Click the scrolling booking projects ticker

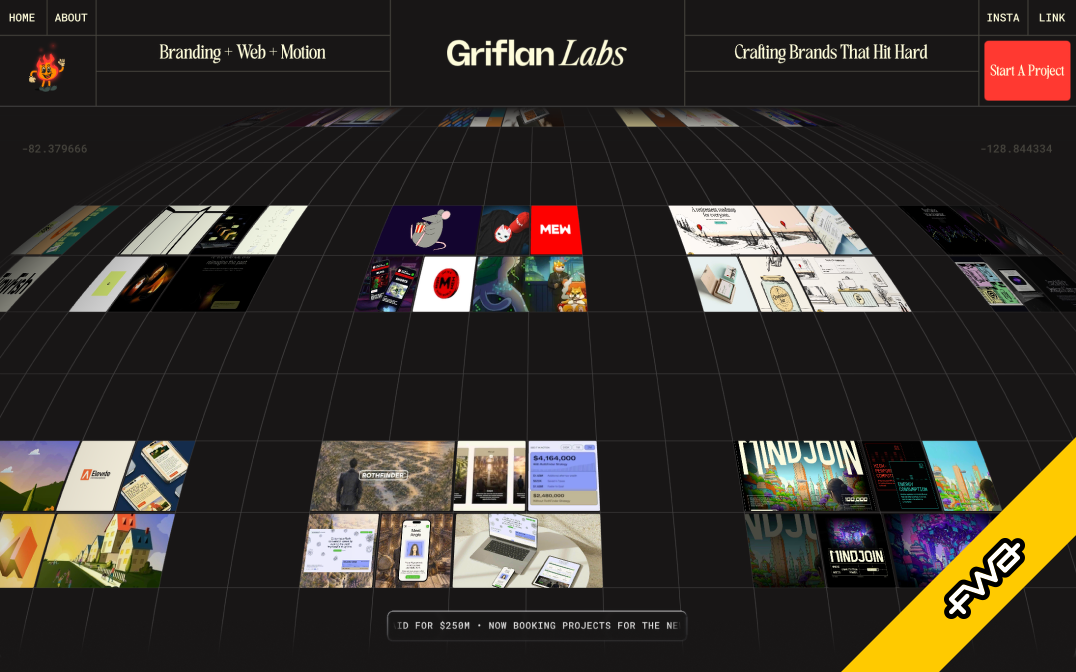(537, 625)
